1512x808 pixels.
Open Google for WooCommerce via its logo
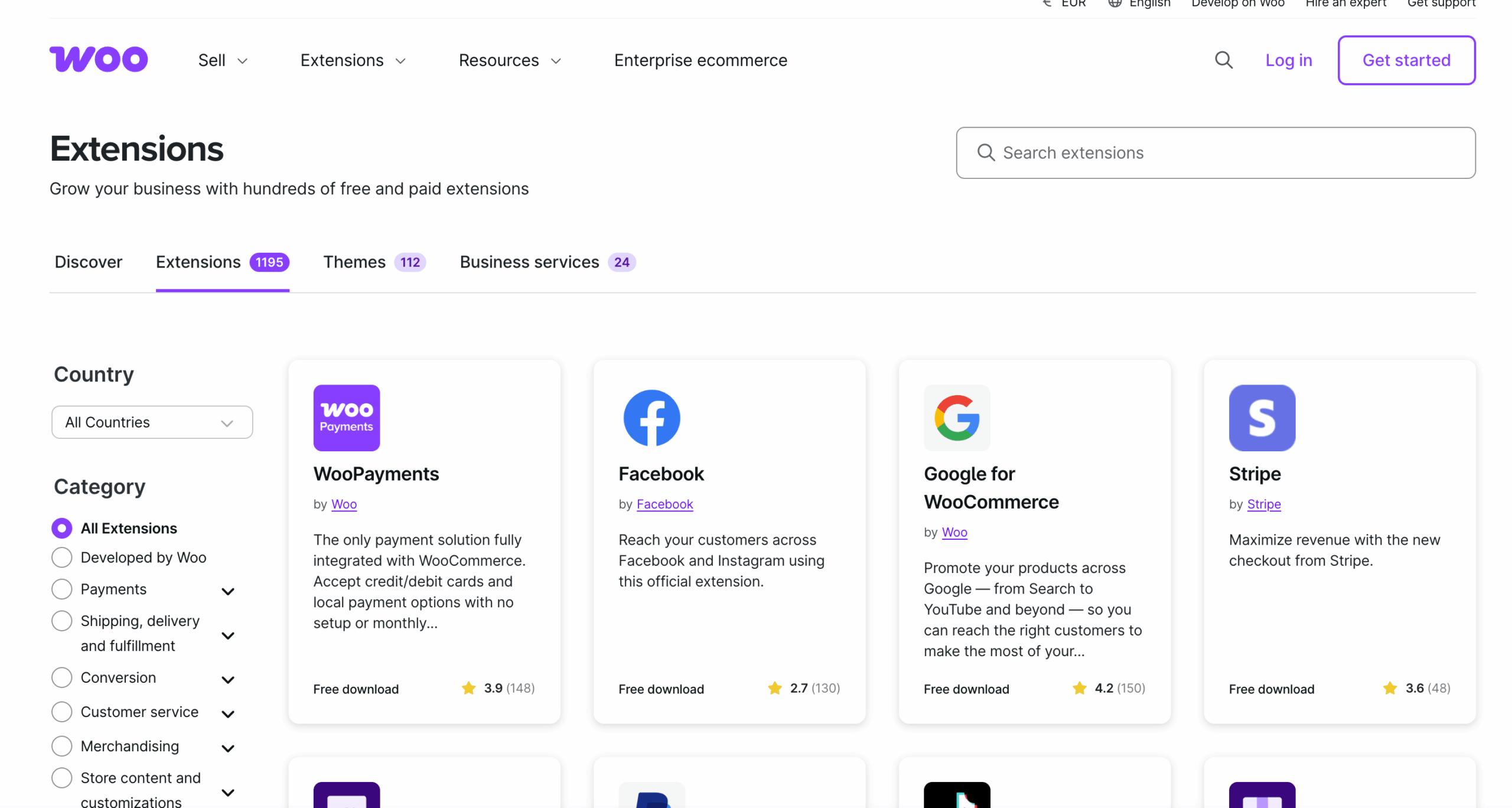(956, 418)
